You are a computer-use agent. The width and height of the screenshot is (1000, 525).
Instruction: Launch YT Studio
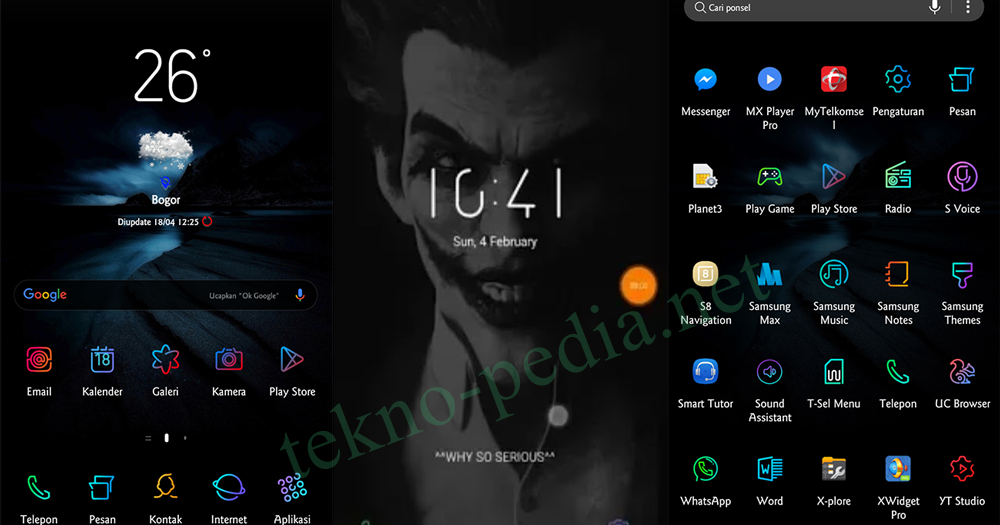[x=962, y=470]
